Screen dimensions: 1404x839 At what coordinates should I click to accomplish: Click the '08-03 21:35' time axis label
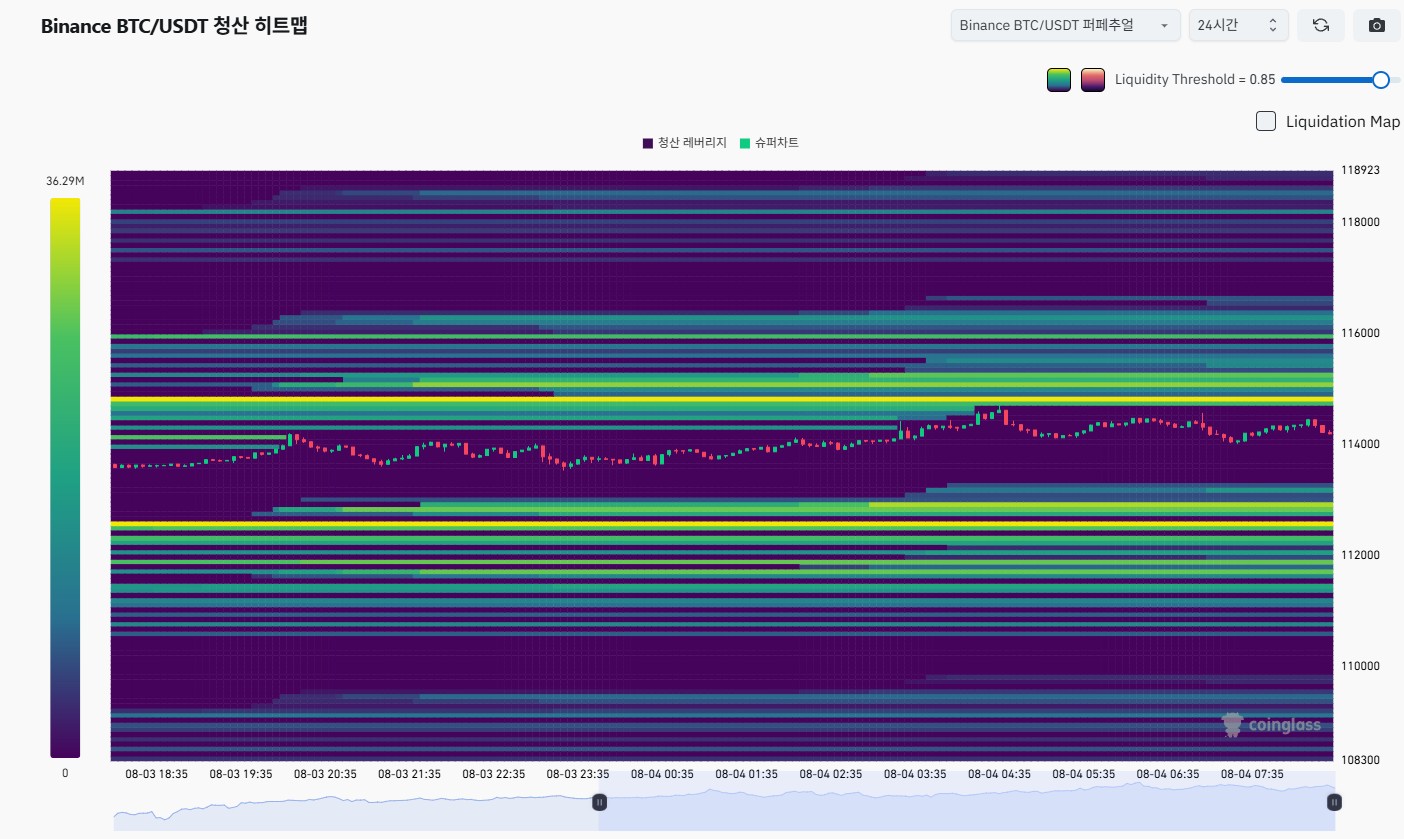pos(409,774)
